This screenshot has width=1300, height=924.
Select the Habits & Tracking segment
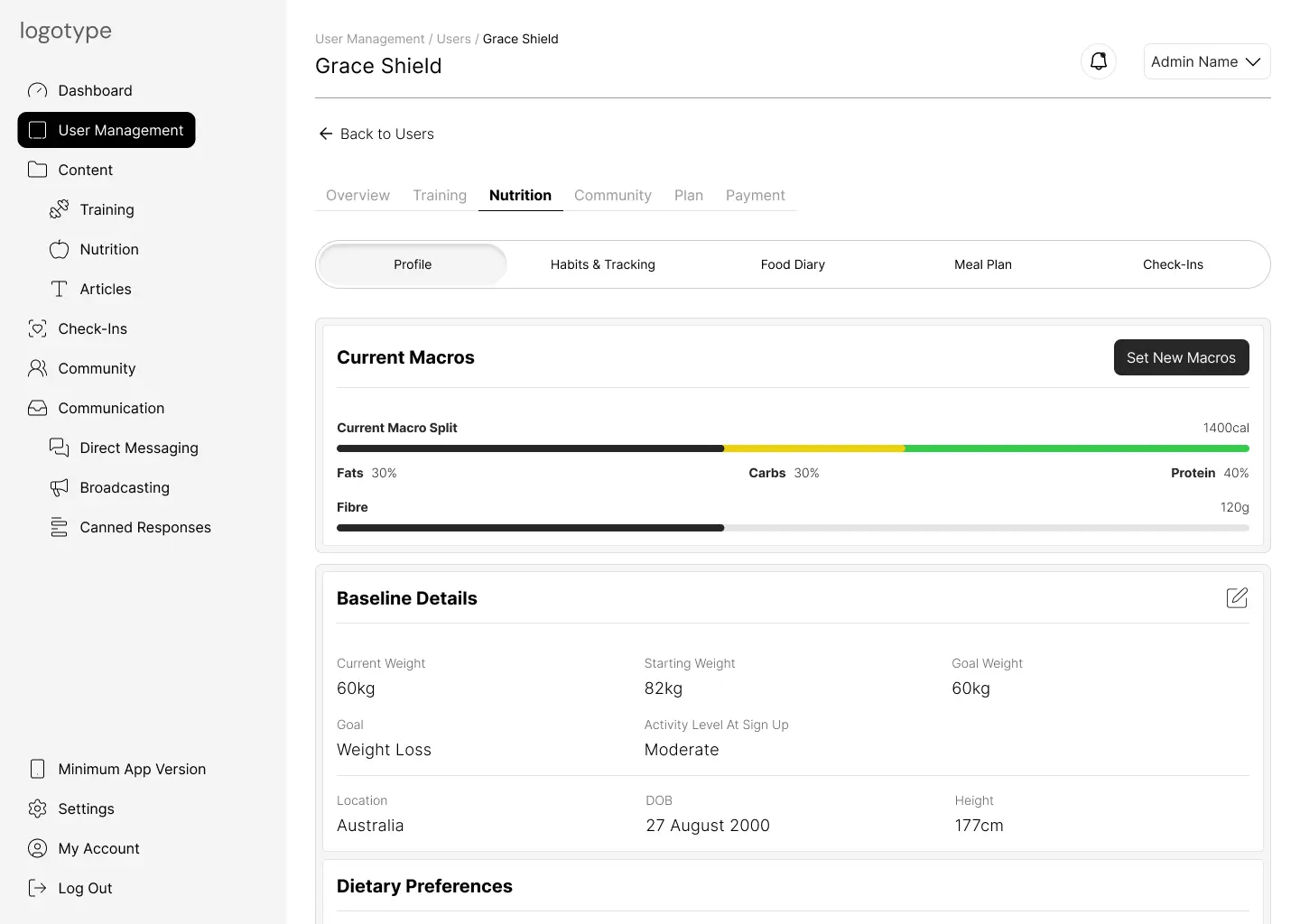(603, 264)
